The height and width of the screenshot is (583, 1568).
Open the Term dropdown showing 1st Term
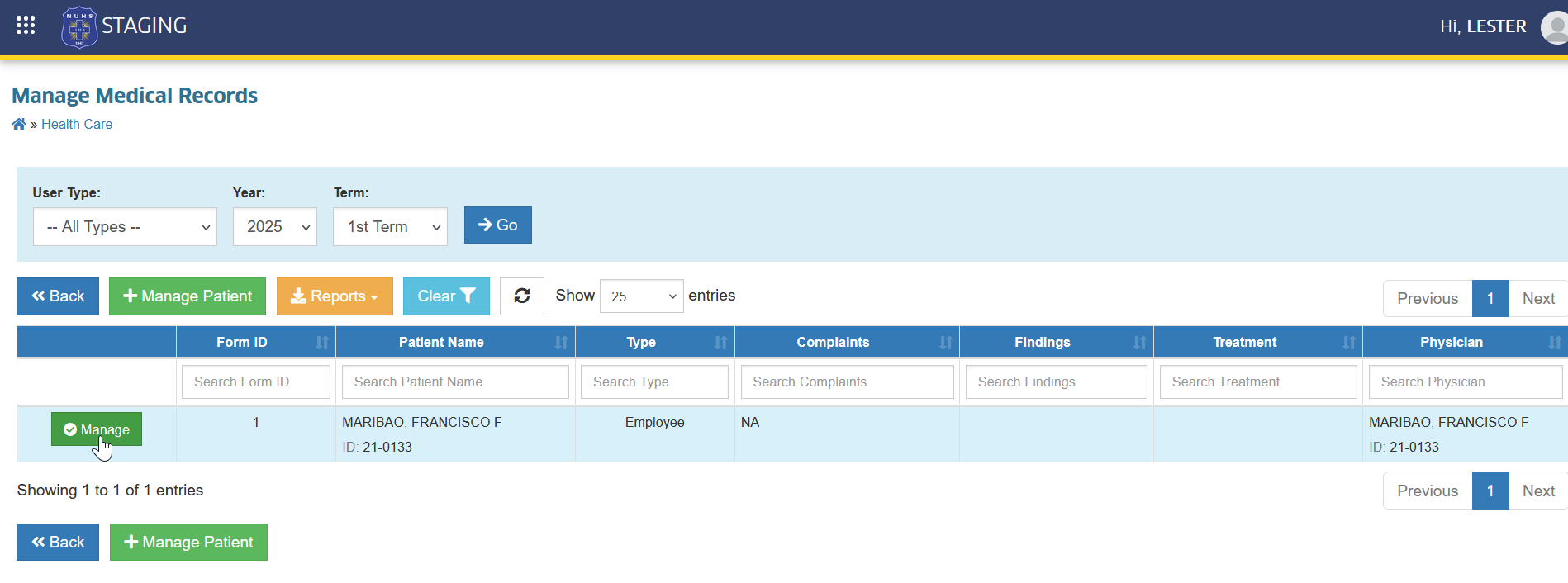pos(390,226)
